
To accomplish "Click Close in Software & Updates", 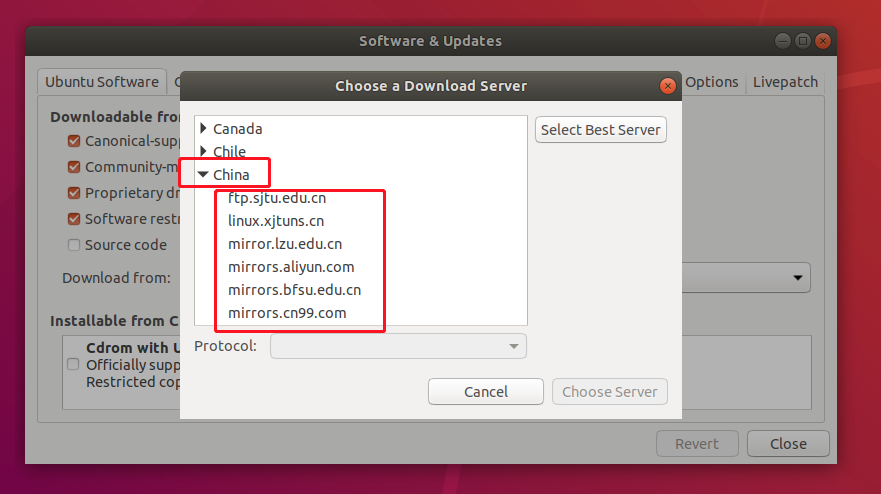I will [x=788, y=444].
